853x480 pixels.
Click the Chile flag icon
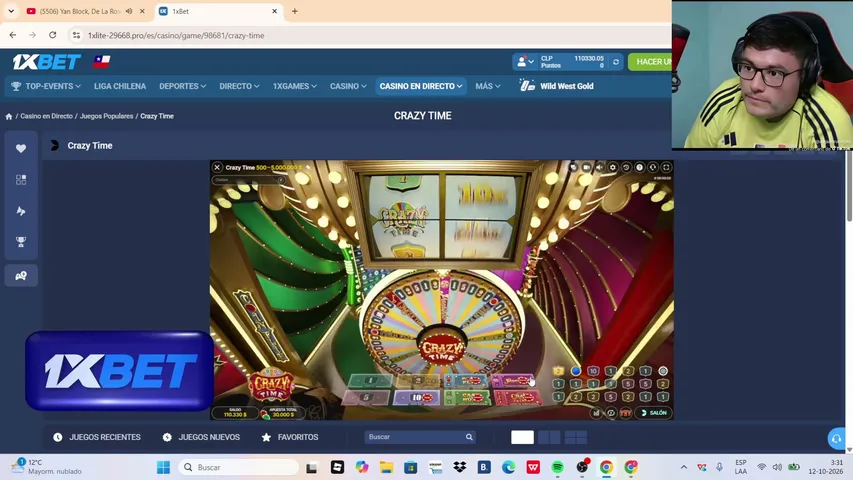point(102,61)
